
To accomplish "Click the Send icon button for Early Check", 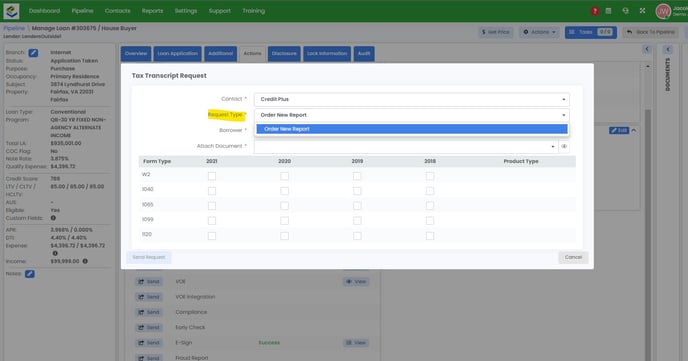I will click(x=149, y=327).
